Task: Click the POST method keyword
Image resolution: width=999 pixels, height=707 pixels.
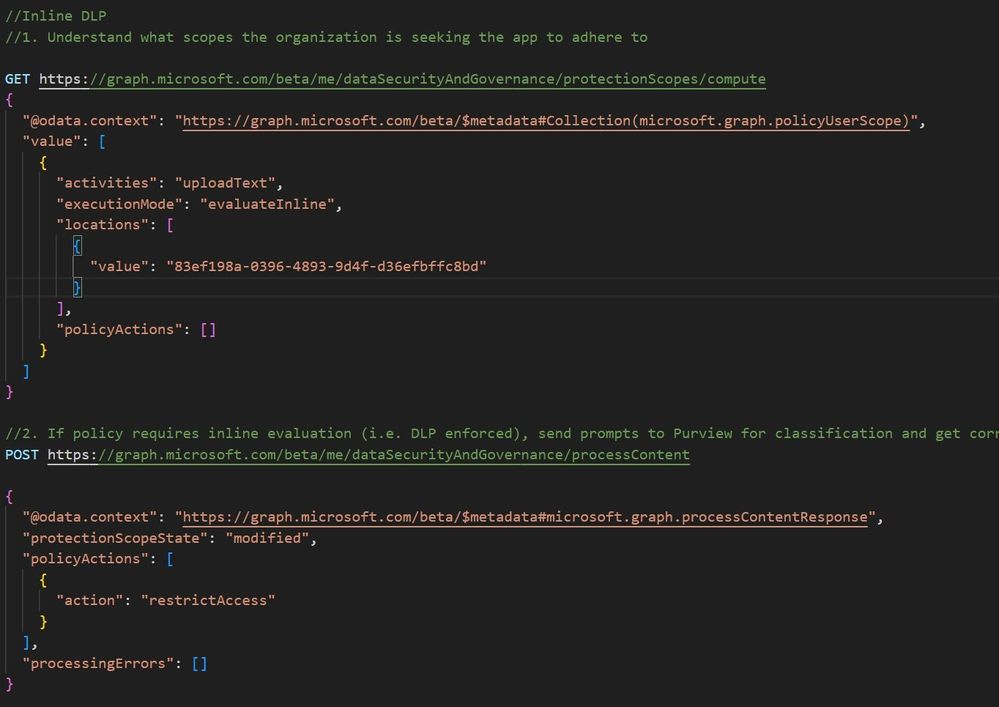Action: [22, 455]
